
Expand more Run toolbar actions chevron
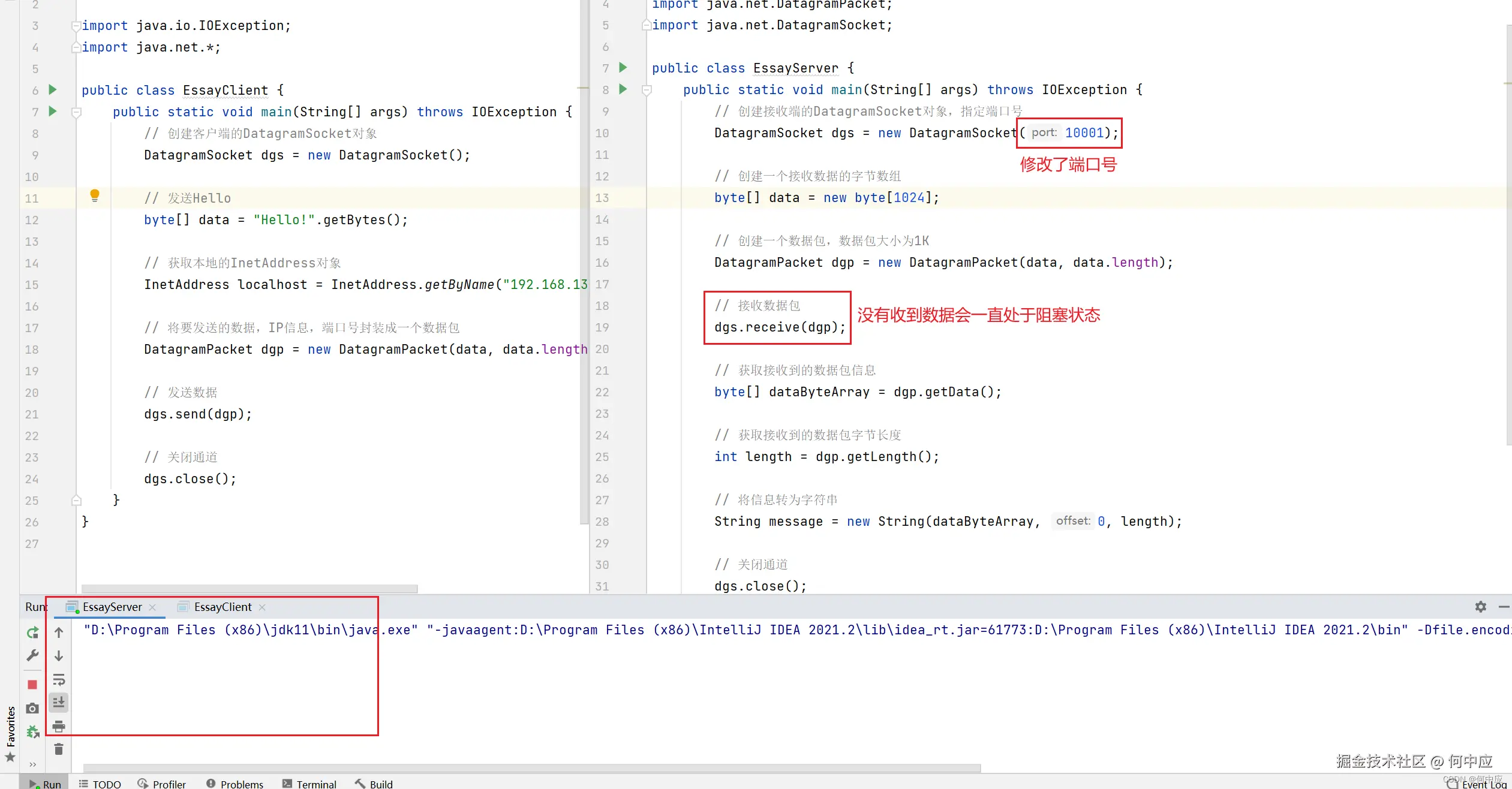32,764
